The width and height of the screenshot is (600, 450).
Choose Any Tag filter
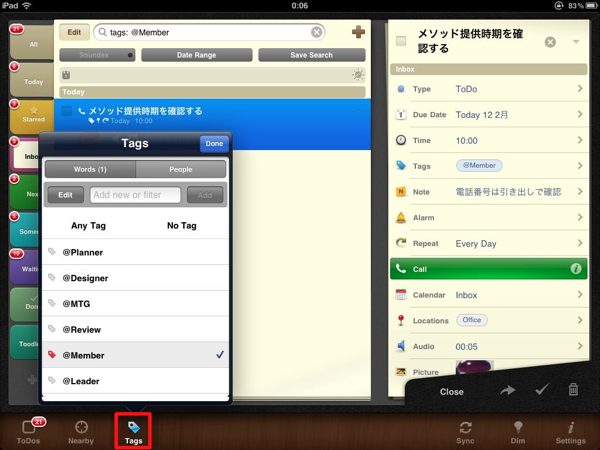[x=88, y=225]
